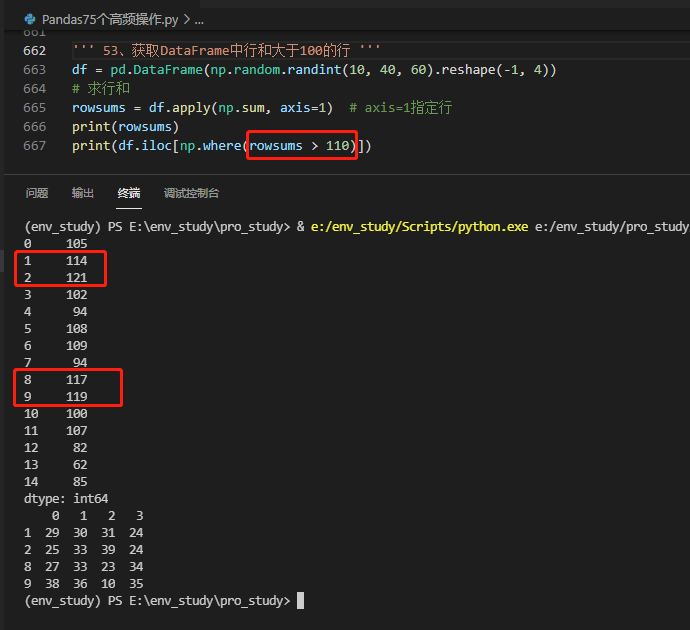690x630 pixels.
Task: Click line number 665 in the gutter
Action: 34,107
